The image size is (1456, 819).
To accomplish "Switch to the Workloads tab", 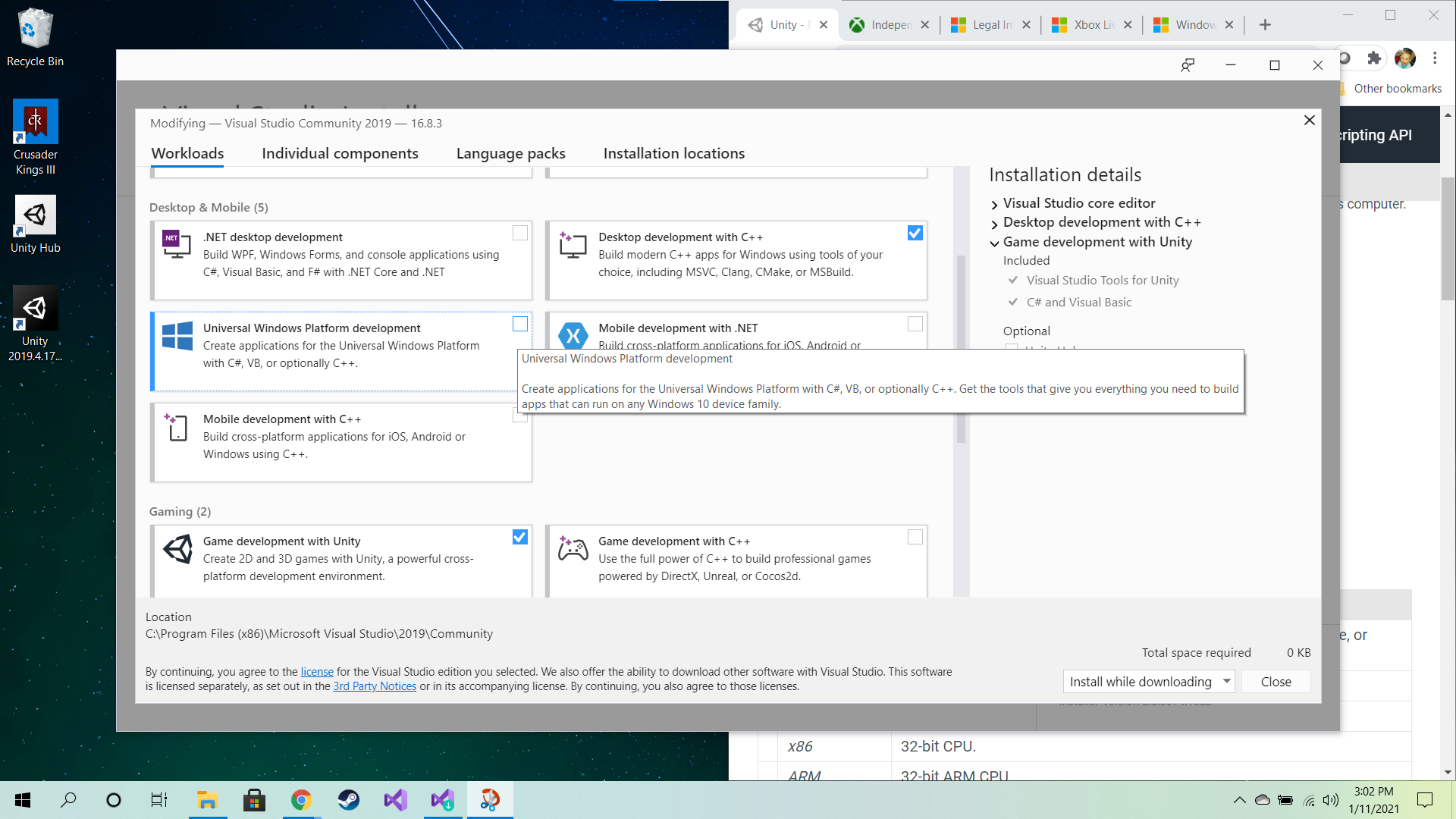I will tap(187, 153).
